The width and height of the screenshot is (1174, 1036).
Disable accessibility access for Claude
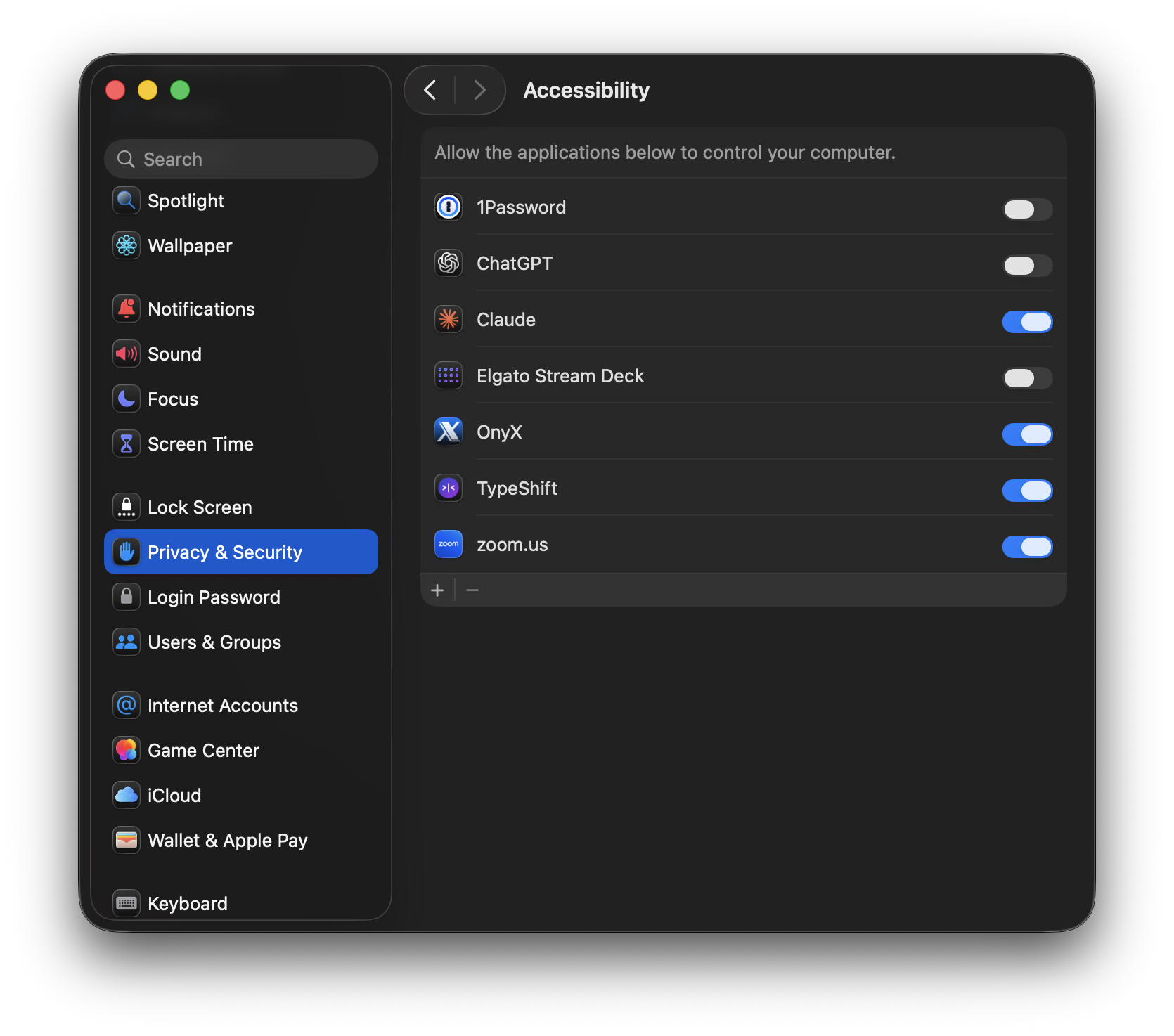pos(1027,322)
